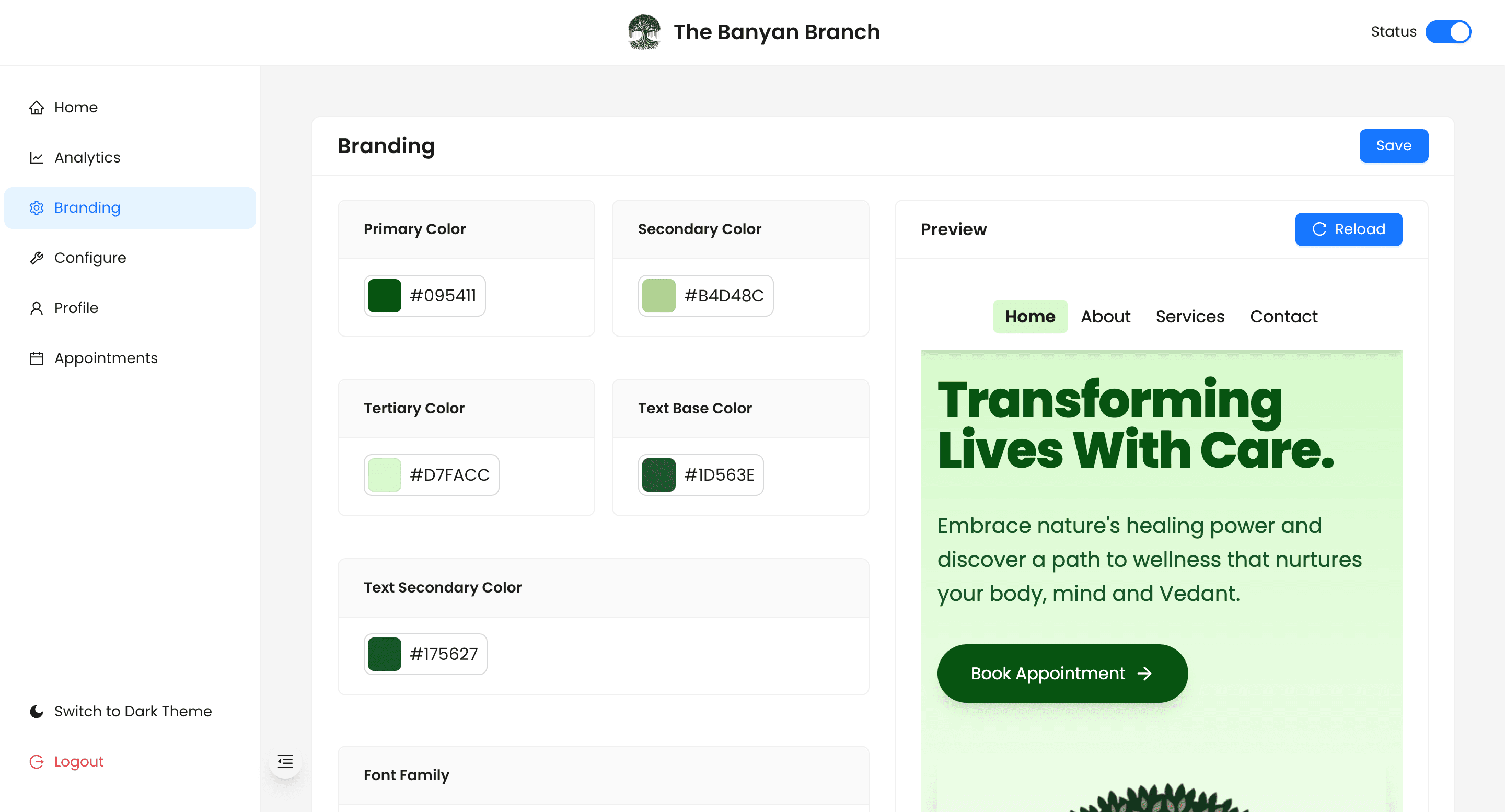The image size is (1505, 812).
Task: Reload the preview
Action: click(1348, 229)
